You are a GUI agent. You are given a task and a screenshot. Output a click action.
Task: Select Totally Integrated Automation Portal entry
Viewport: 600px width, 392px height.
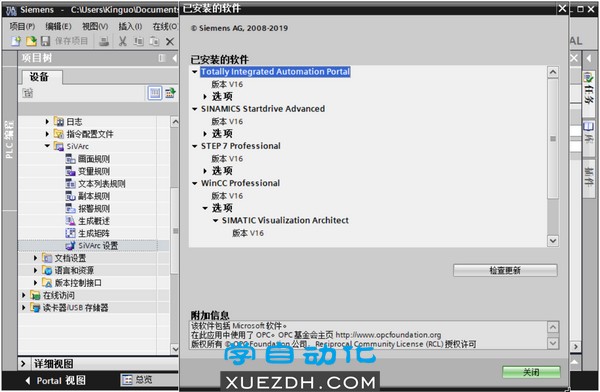(x=275, y=72)
